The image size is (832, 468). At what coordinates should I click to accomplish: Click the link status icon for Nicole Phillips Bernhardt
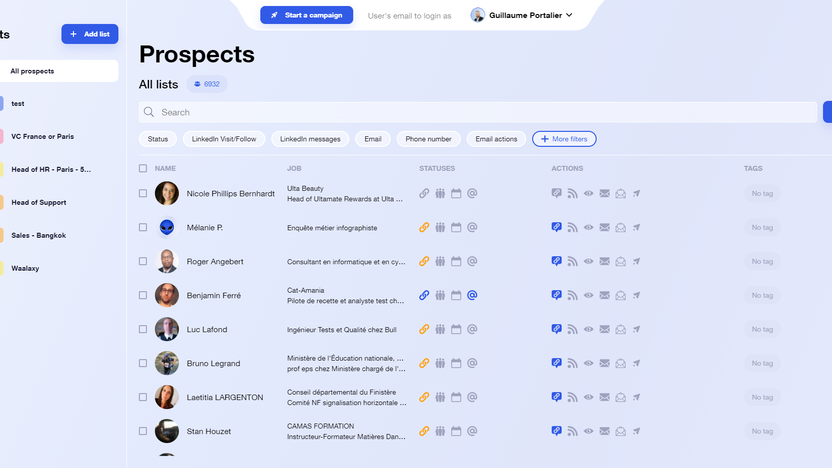coord(424,194)
